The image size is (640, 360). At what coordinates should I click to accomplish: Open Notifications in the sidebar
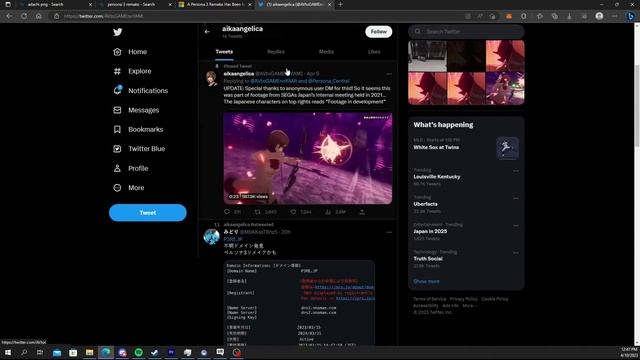tap(140, 91)
